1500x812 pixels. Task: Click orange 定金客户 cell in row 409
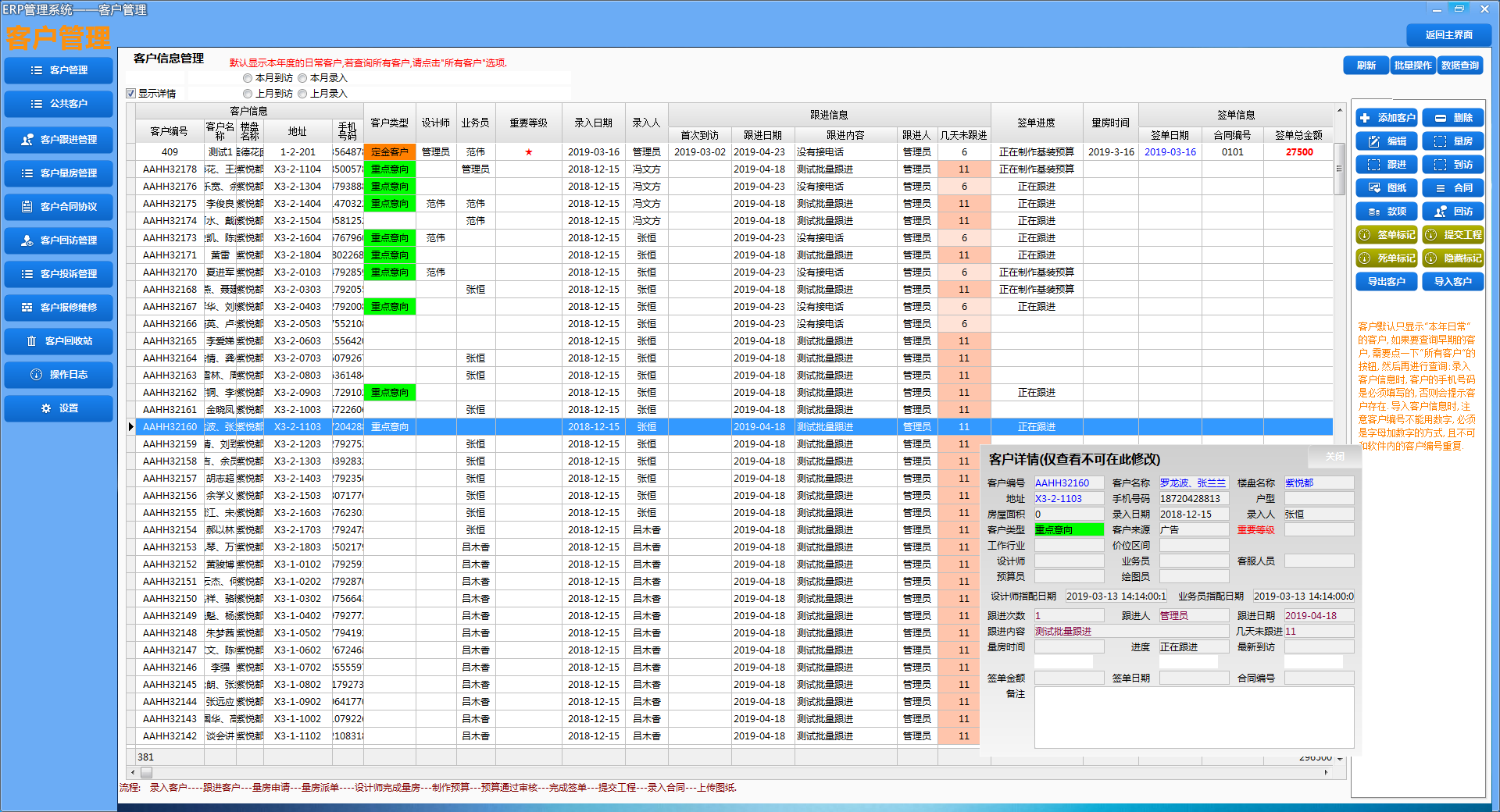click(x=389, y=152)
